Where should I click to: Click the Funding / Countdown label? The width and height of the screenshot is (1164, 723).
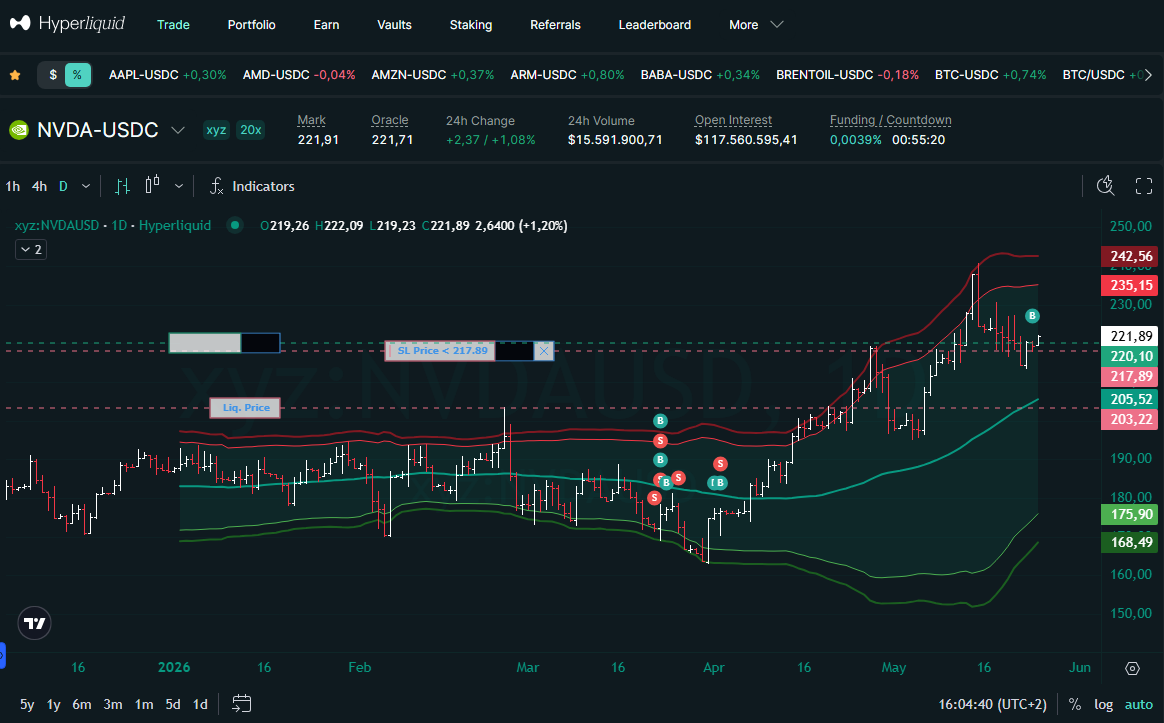click(891, 120)
